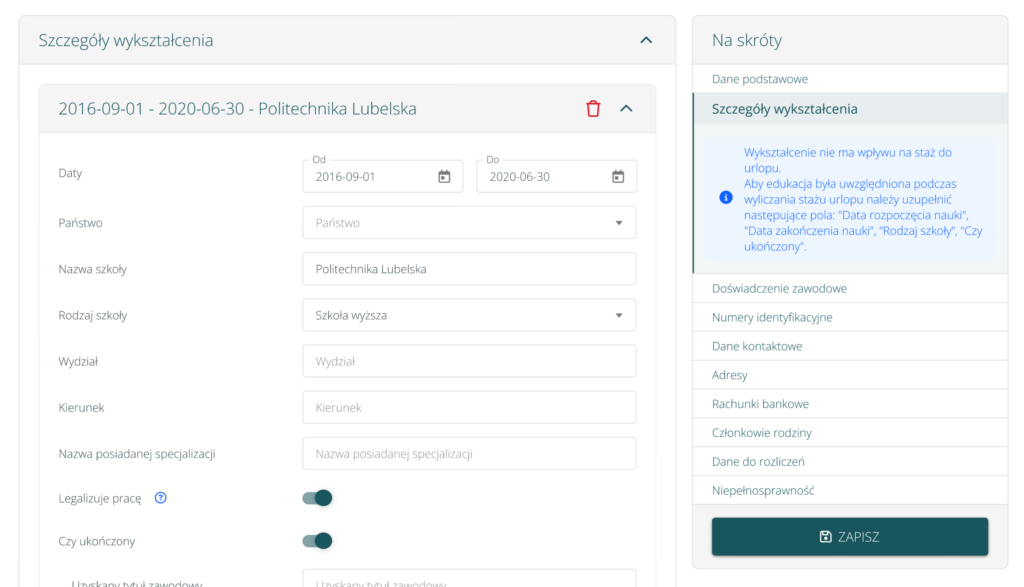Open the Rodzaj szkoły dropdown

pos(468,315)
